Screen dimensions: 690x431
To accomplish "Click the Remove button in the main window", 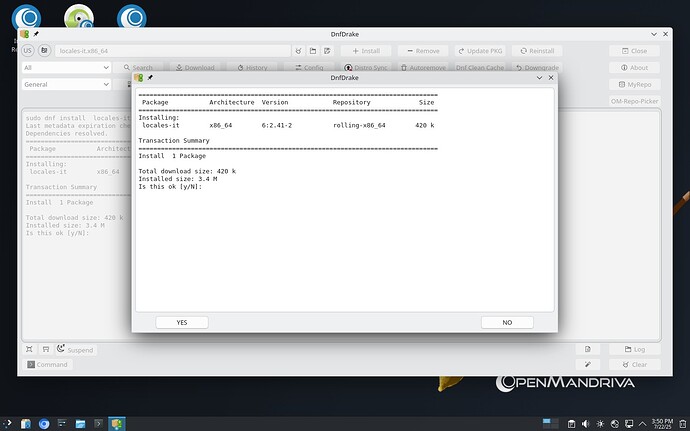I will coord(423,51).
